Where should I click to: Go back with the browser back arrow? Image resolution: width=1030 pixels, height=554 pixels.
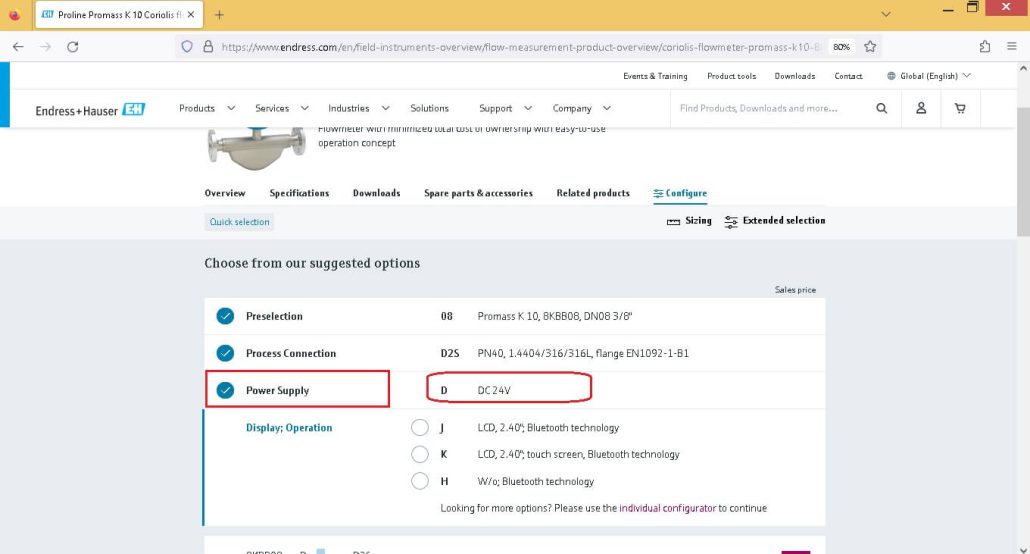tap(18, 47)
